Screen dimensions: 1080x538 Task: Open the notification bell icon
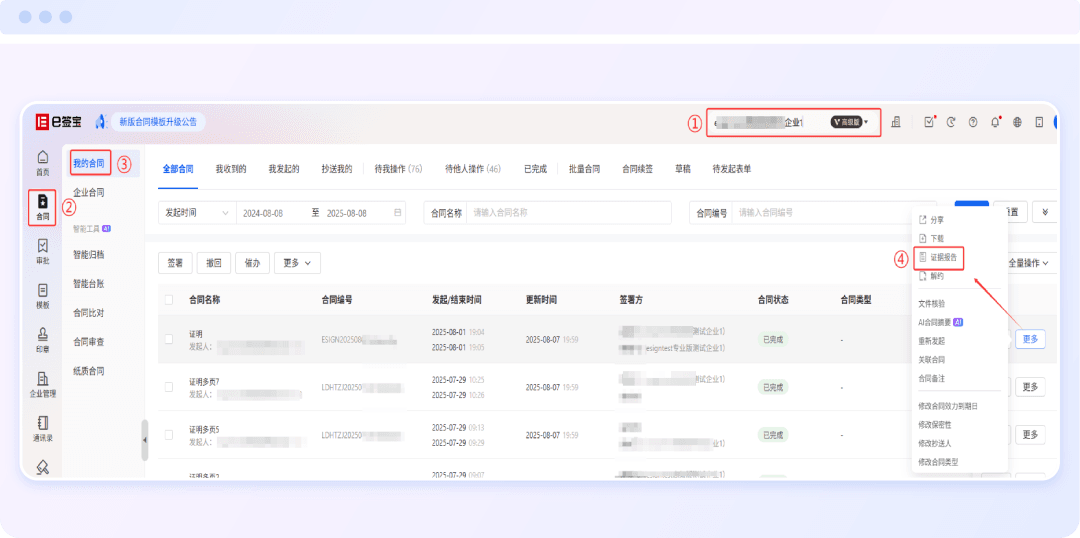point(995,122)
